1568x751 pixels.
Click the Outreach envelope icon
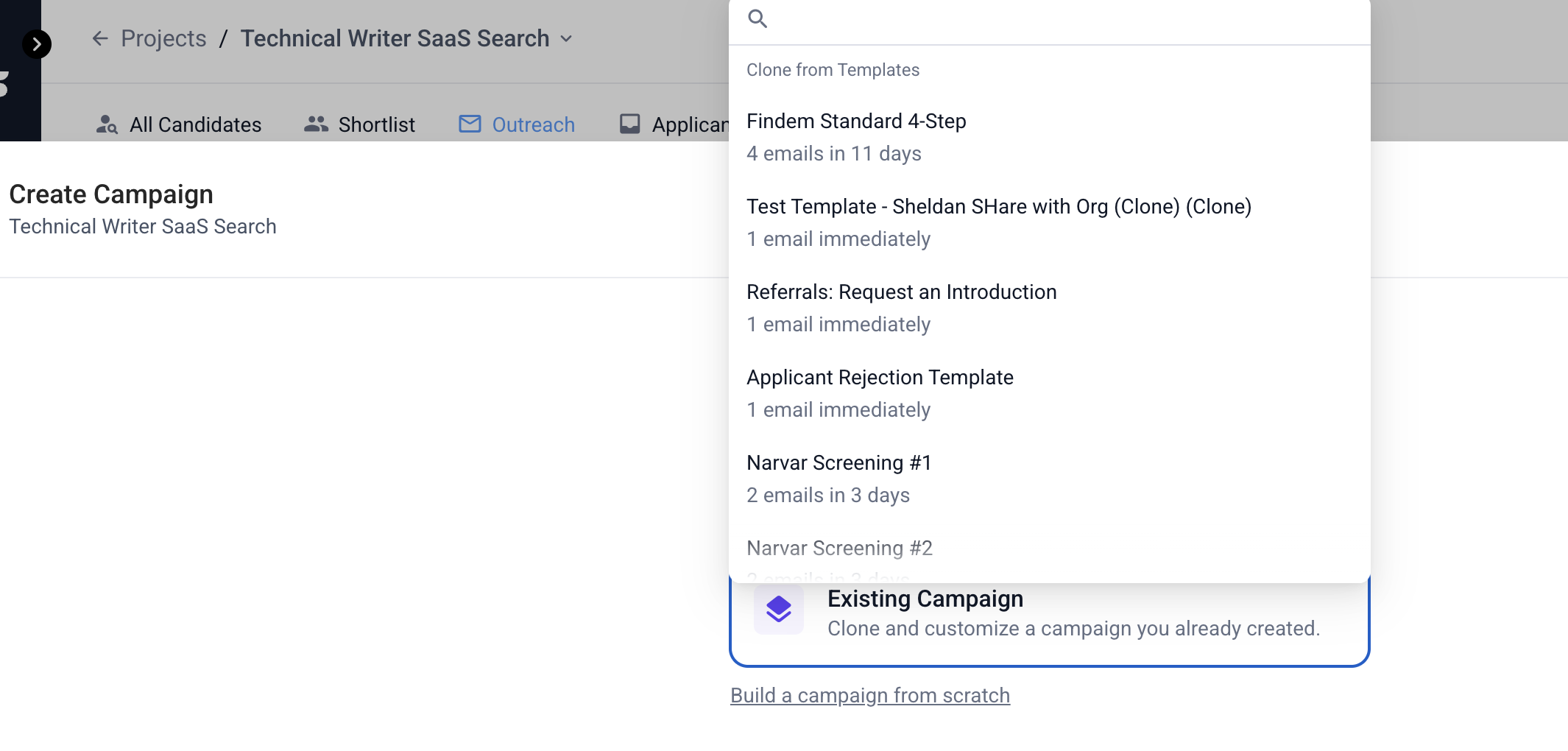470,124
